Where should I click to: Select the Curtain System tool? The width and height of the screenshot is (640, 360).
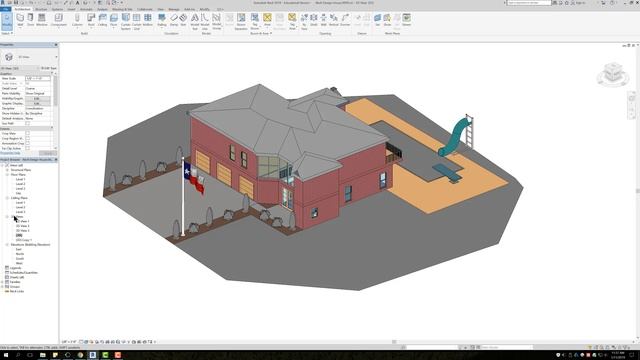(x=126, y=21)
